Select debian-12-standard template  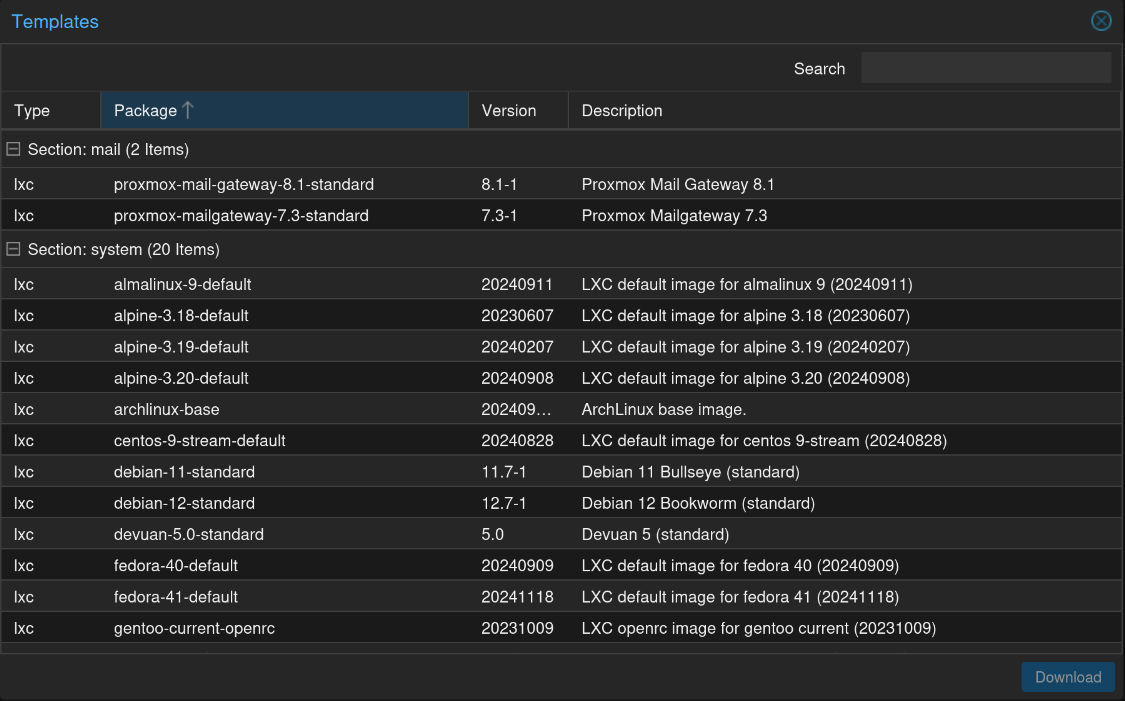pyautogui.click(x=184, y=503)
